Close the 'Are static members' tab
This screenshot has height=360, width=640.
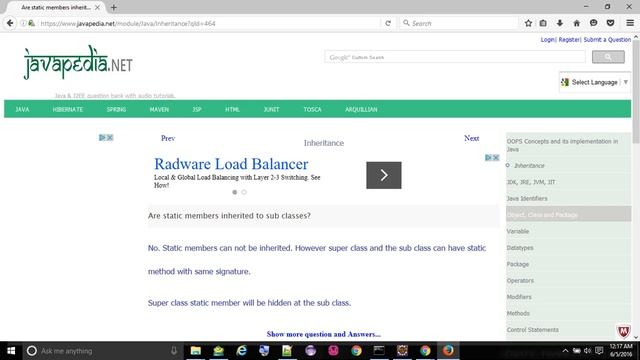tap(97, 7)
